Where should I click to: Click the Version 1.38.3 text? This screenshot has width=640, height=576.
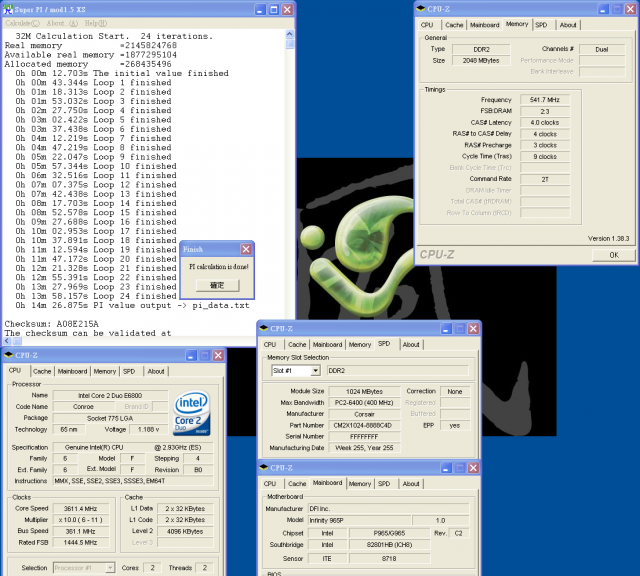tap(608, 238)
